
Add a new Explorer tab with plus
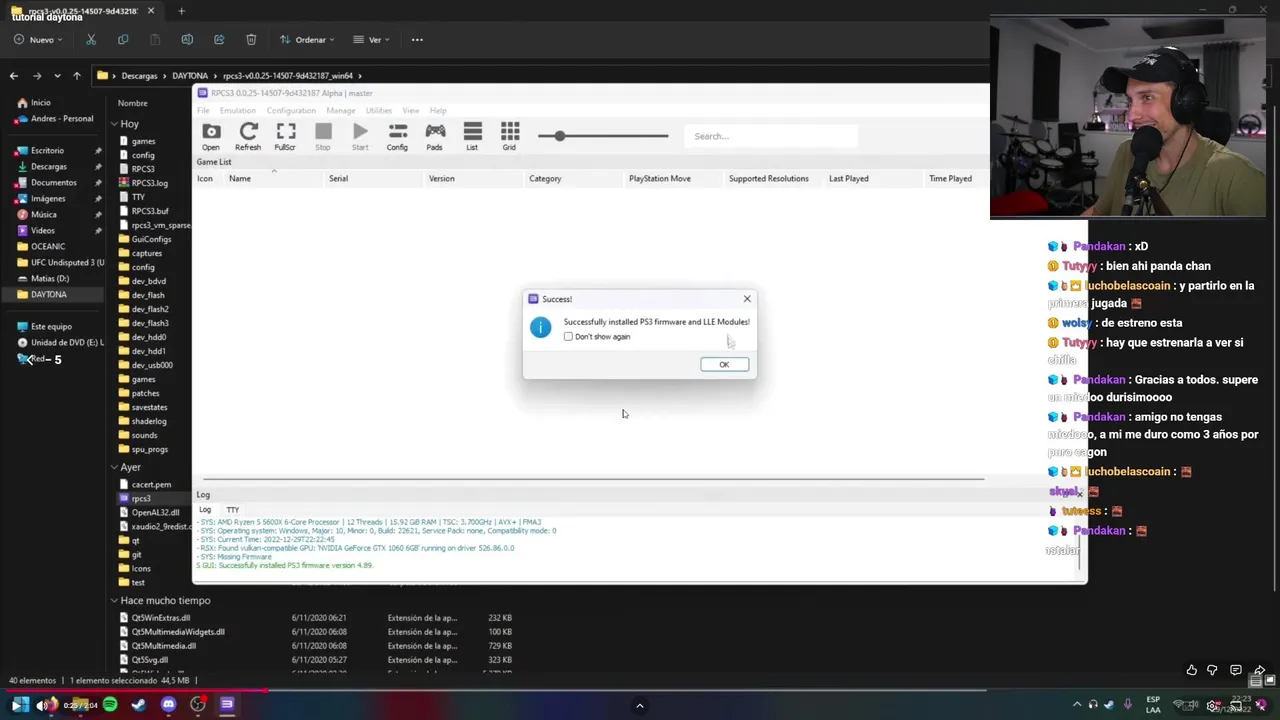tap(181, 11)
